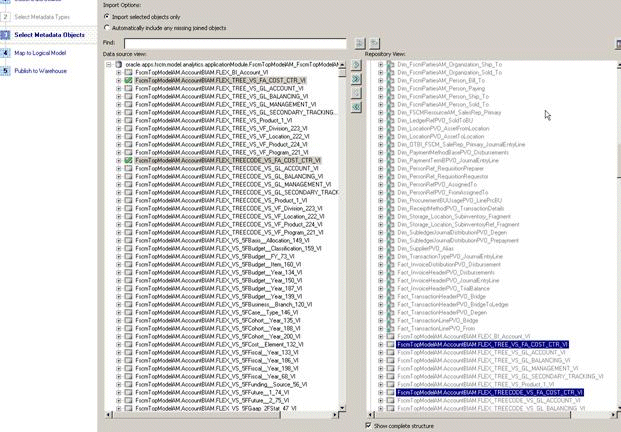Viewport: 621px width, 432px height.
Task: Click table icon of FLEX_VS_5FCase__Type_146_VI row
Action: [x=128, y=312]
